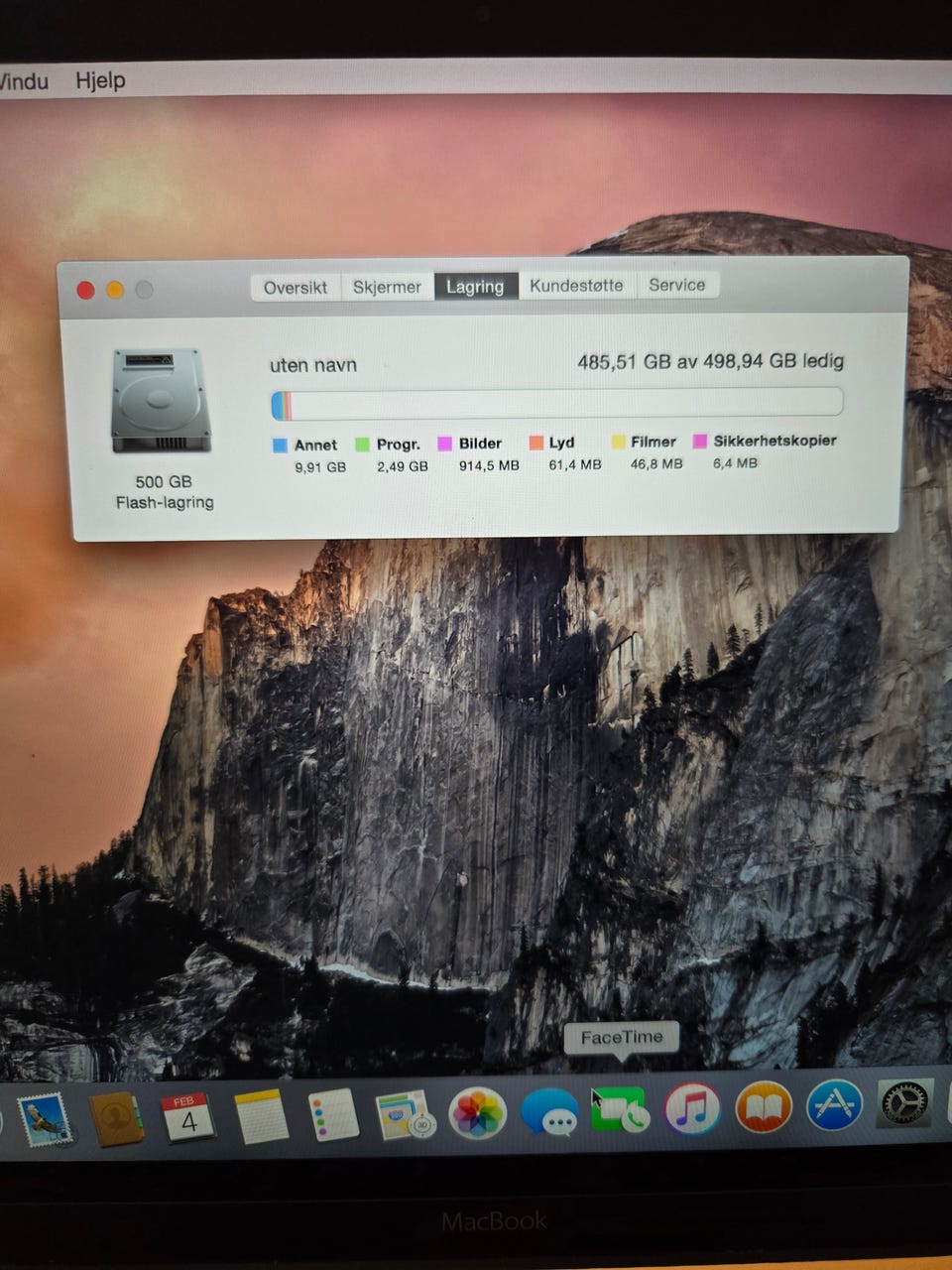Viewport: 952px width, 1270px height.
Task: Switch to the Oversikt tab
Action: (x=296, y=288)
